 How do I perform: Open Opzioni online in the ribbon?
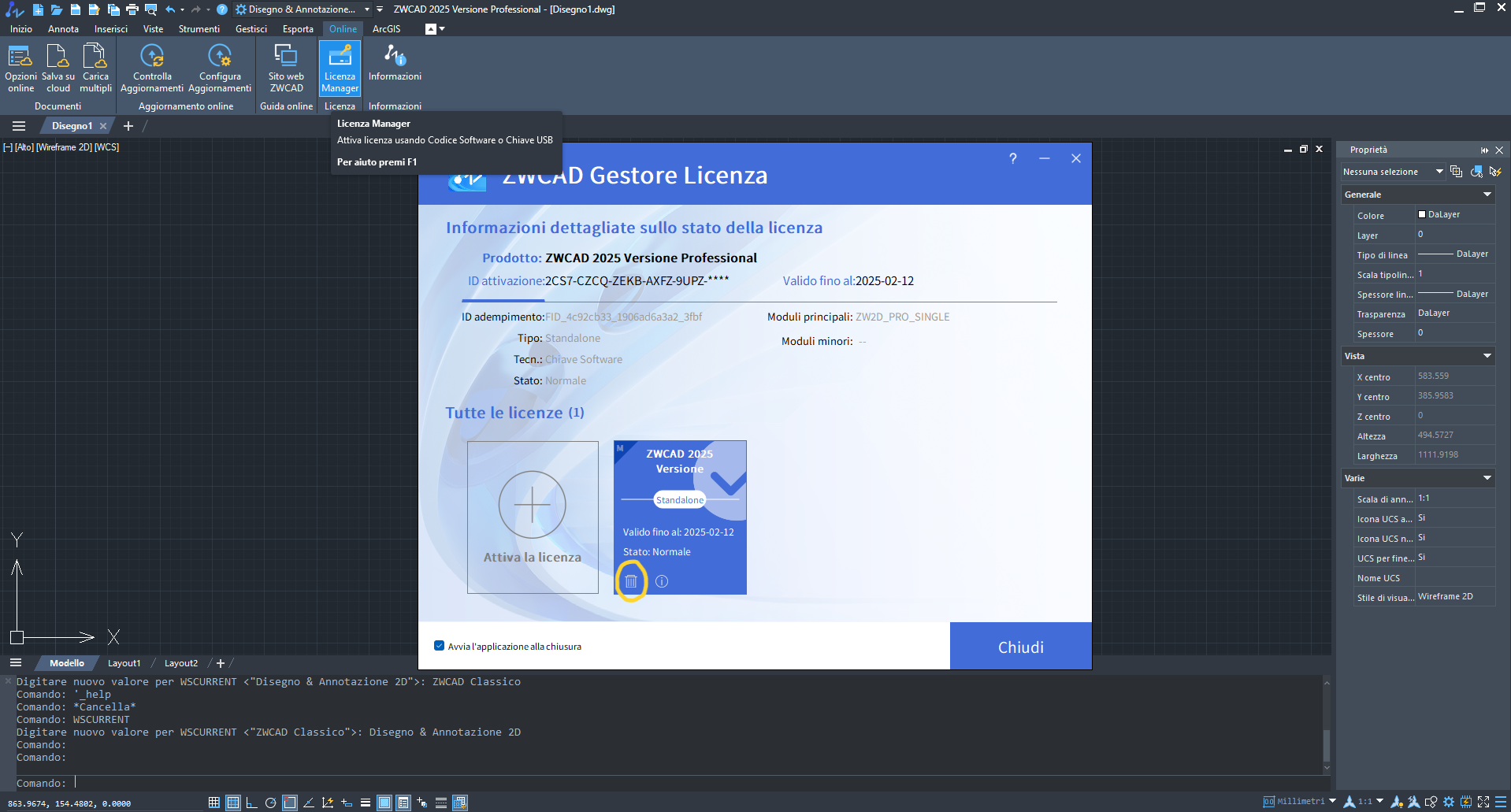click(x=20, y=69)
